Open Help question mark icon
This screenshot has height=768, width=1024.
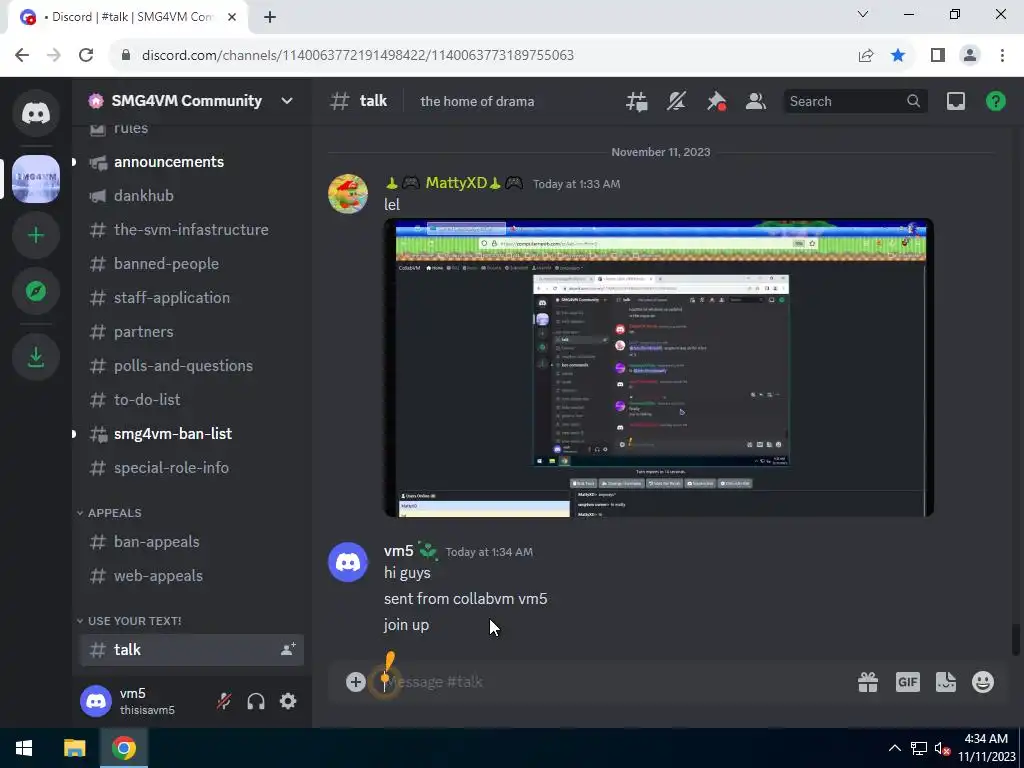[996, 101]
